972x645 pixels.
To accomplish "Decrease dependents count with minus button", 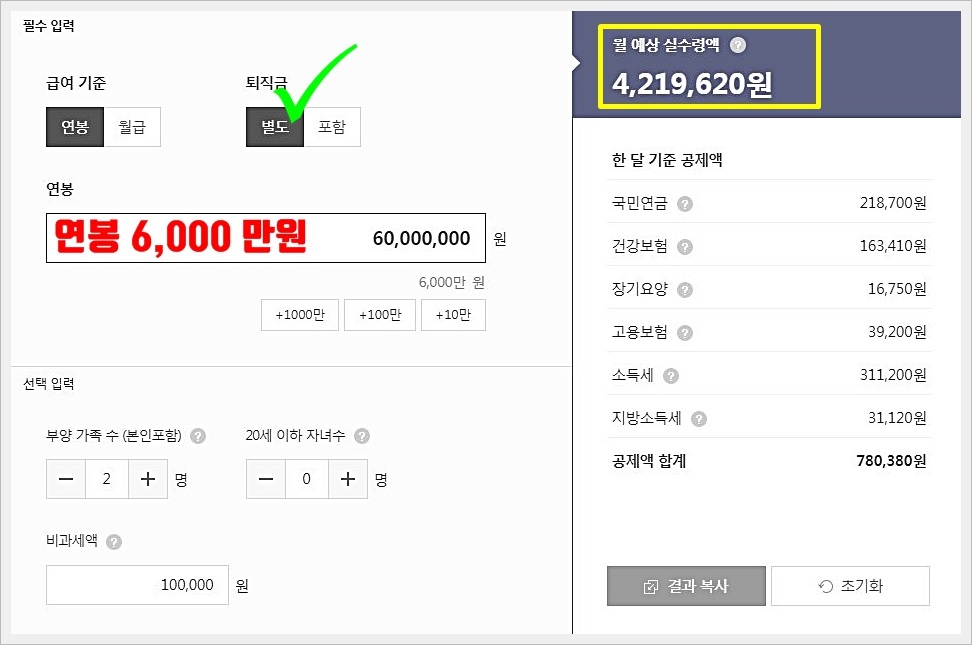I will (66, 479).
